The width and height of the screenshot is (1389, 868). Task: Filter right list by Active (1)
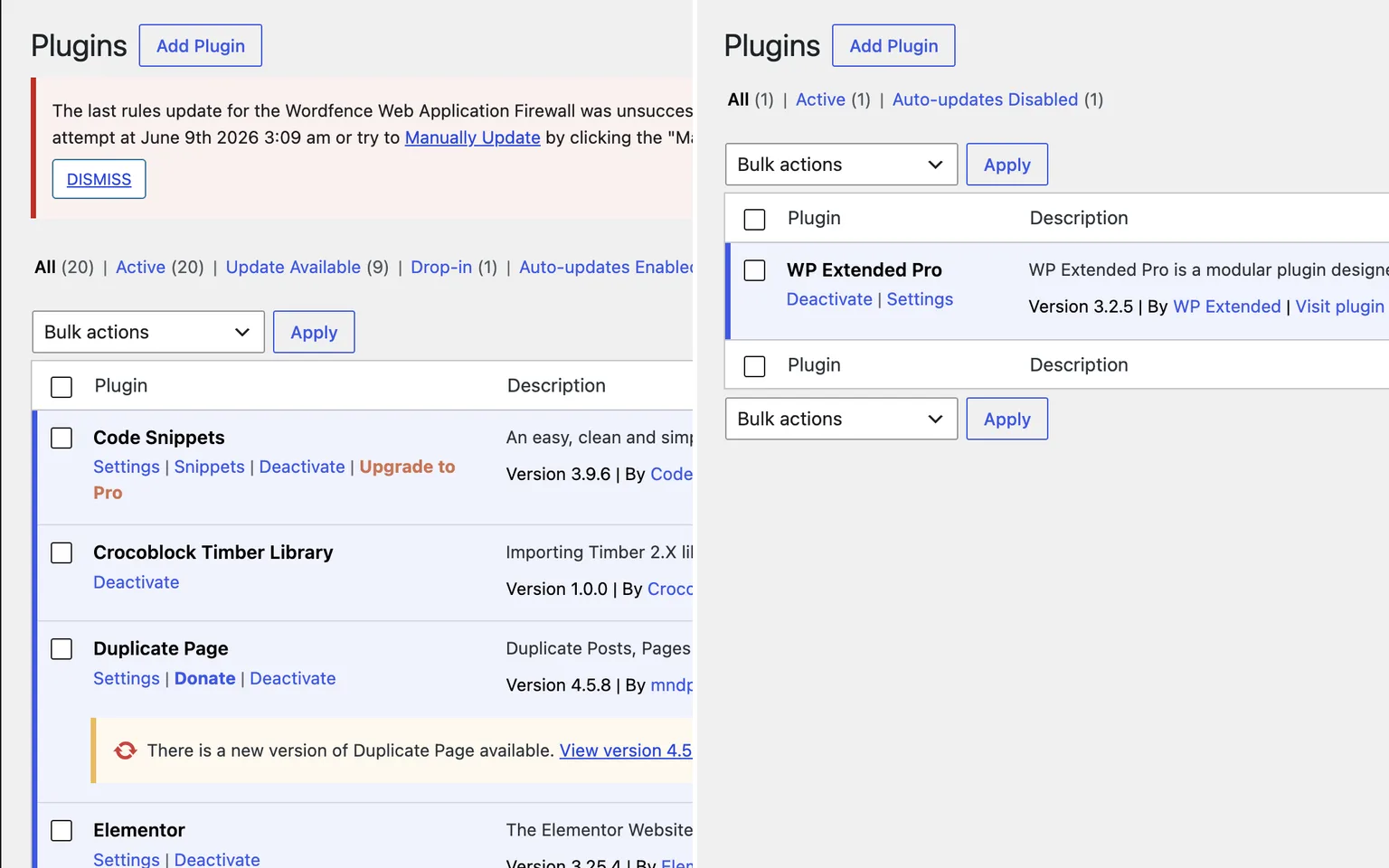pyautogui.click(x=833, y=99)
